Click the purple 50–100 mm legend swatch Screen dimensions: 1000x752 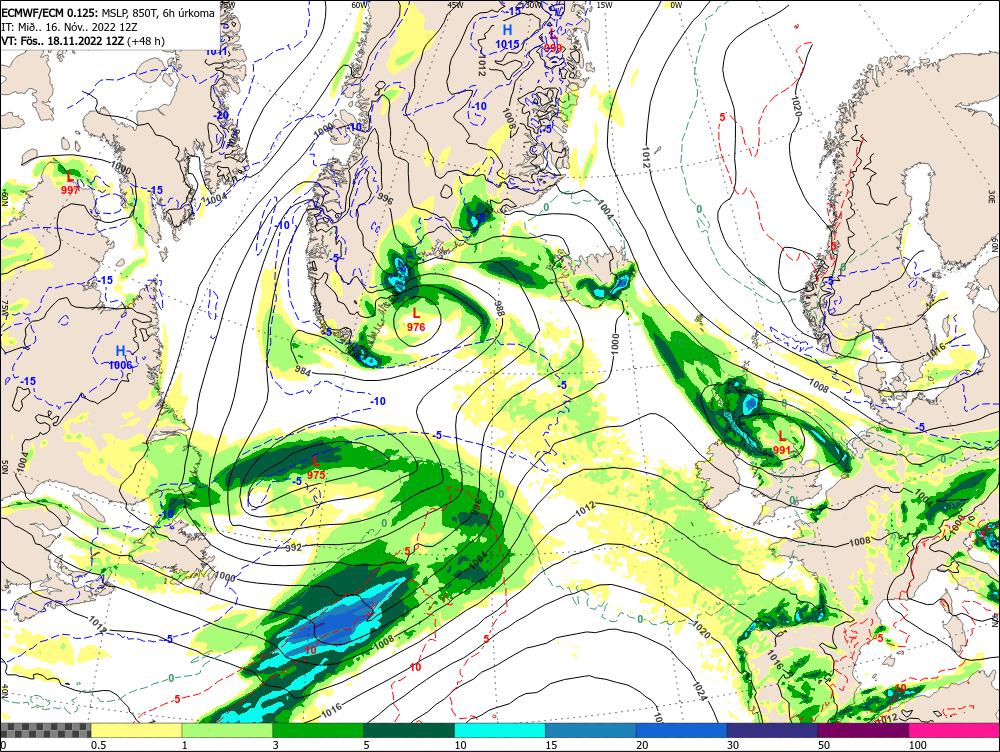[x=864, y=730]
